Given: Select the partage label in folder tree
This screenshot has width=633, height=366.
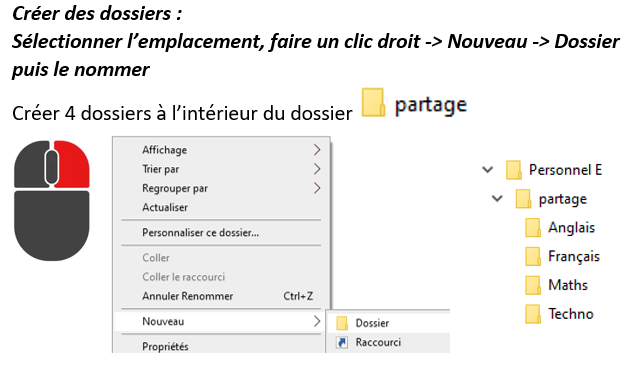Looking at the screenshot, I should click(x=563, y=199).
